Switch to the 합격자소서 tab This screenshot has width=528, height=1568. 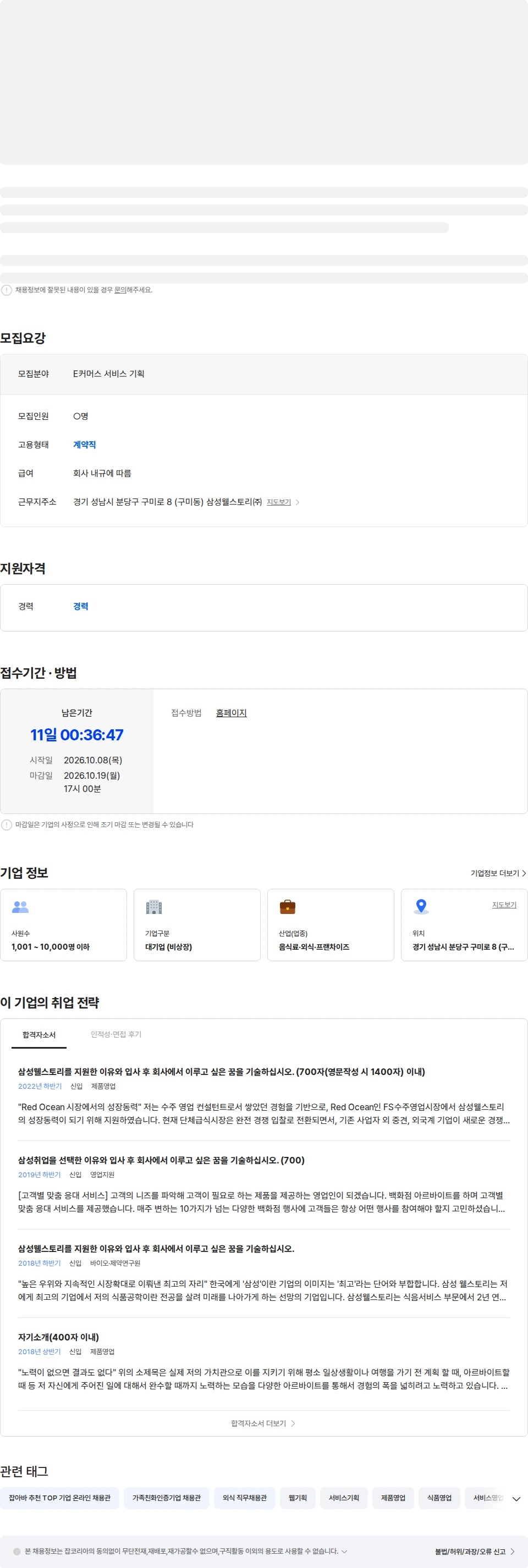(39, 1035)
